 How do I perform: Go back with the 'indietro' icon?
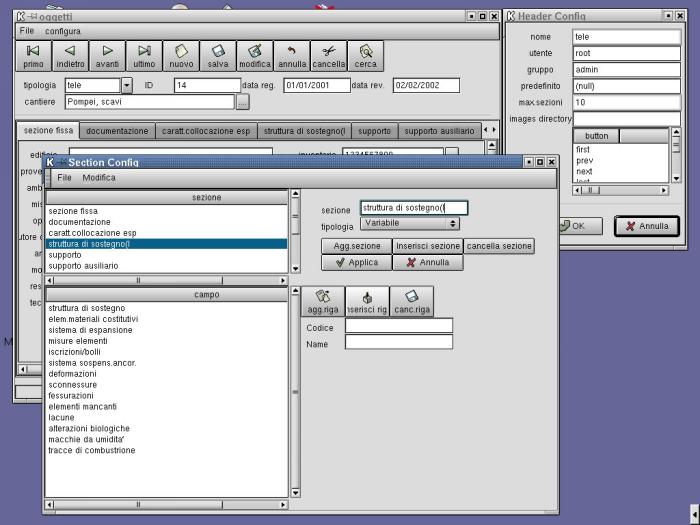click(x=70, y=56)
